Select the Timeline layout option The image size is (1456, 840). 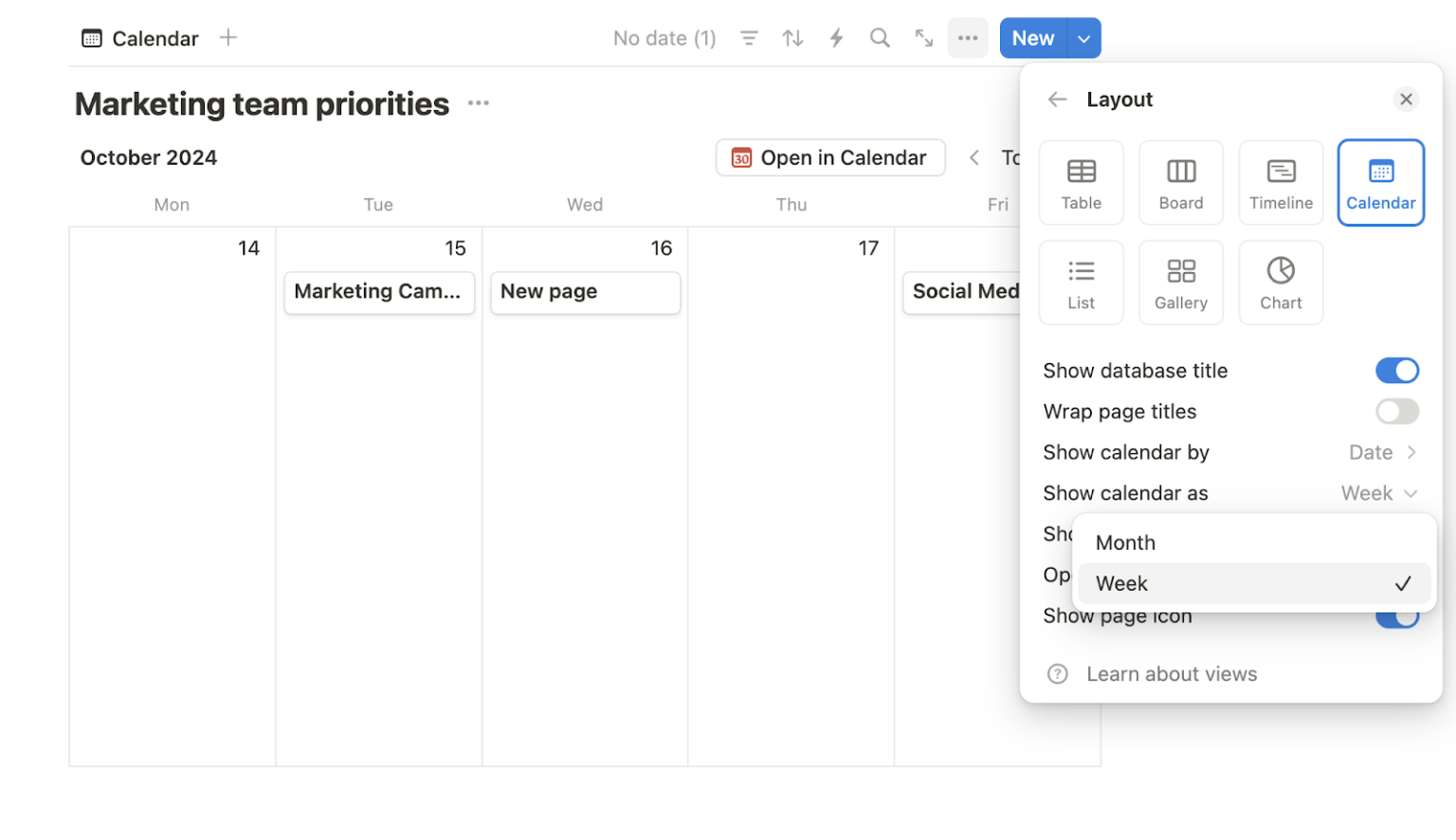tap(1281, 182)
